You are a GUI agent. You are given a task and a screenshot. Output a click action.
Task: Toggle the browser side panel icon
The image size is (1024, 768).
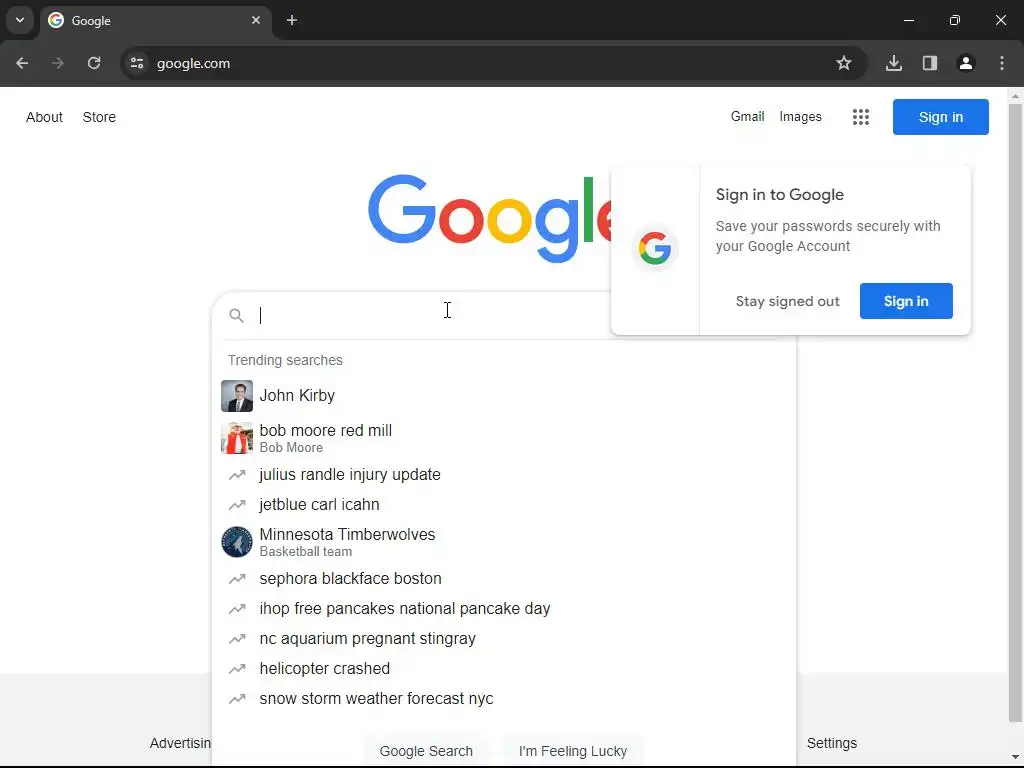pyautogui.click(x=929, y=63)
